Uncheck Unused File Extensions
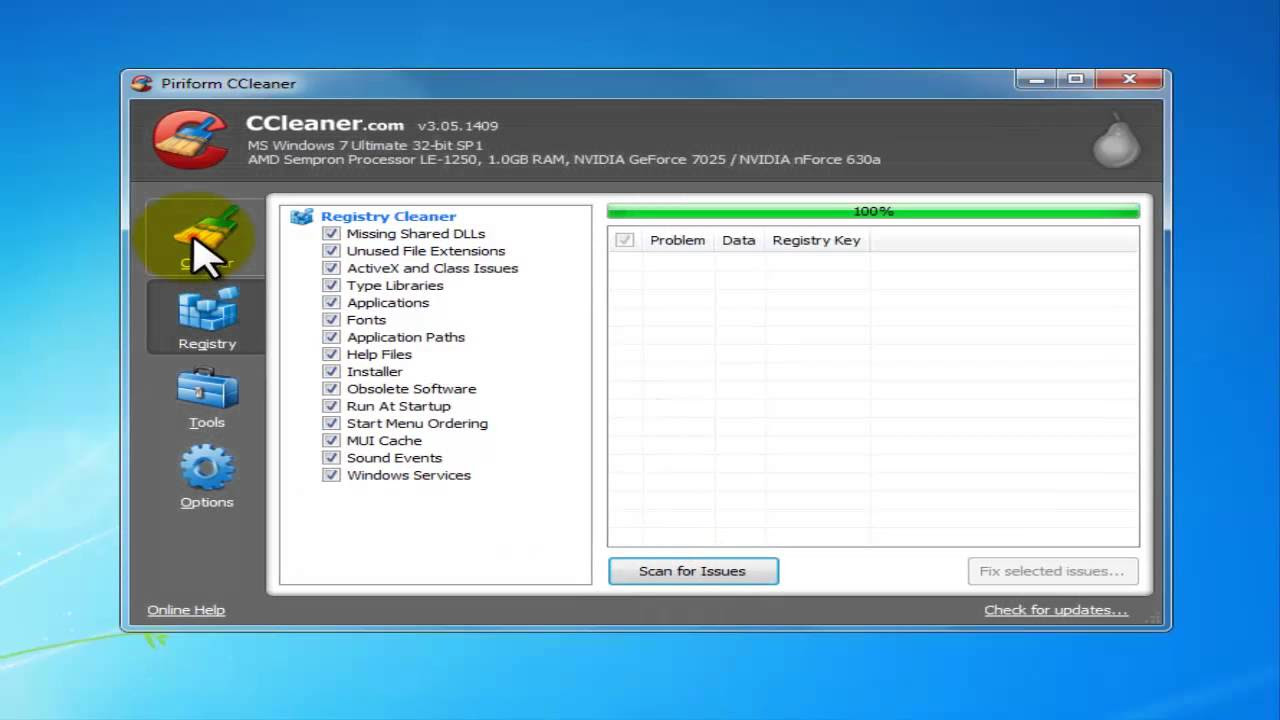The width and height of the screenshot is (1280, 720). 331,251
